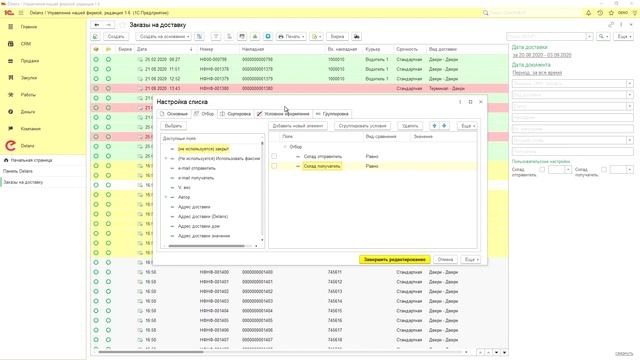Select Адрес доставки in available fields
640x360 pixels.
[194, 207]
